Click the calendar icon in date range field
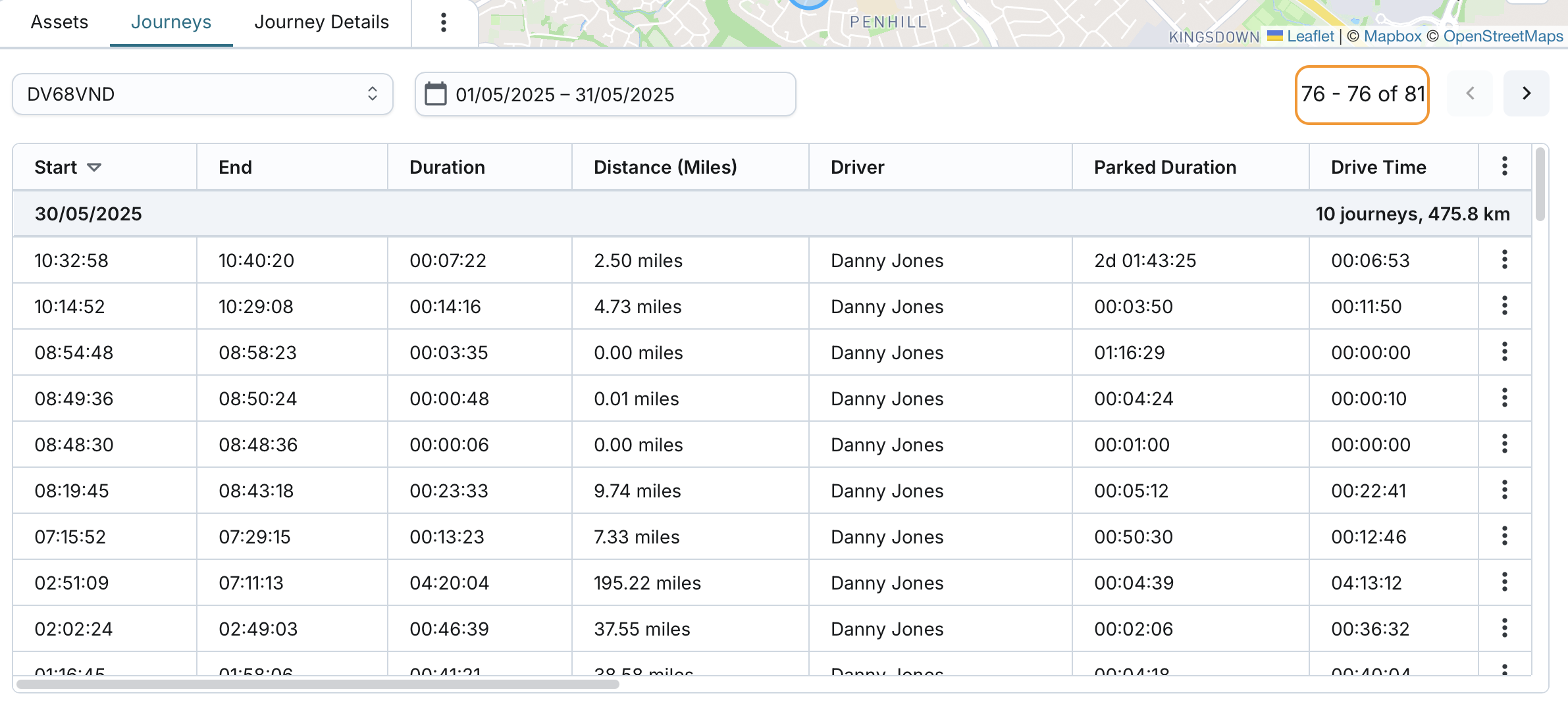The height and width of the screenshot is (704, 1568). coord(435,94)
